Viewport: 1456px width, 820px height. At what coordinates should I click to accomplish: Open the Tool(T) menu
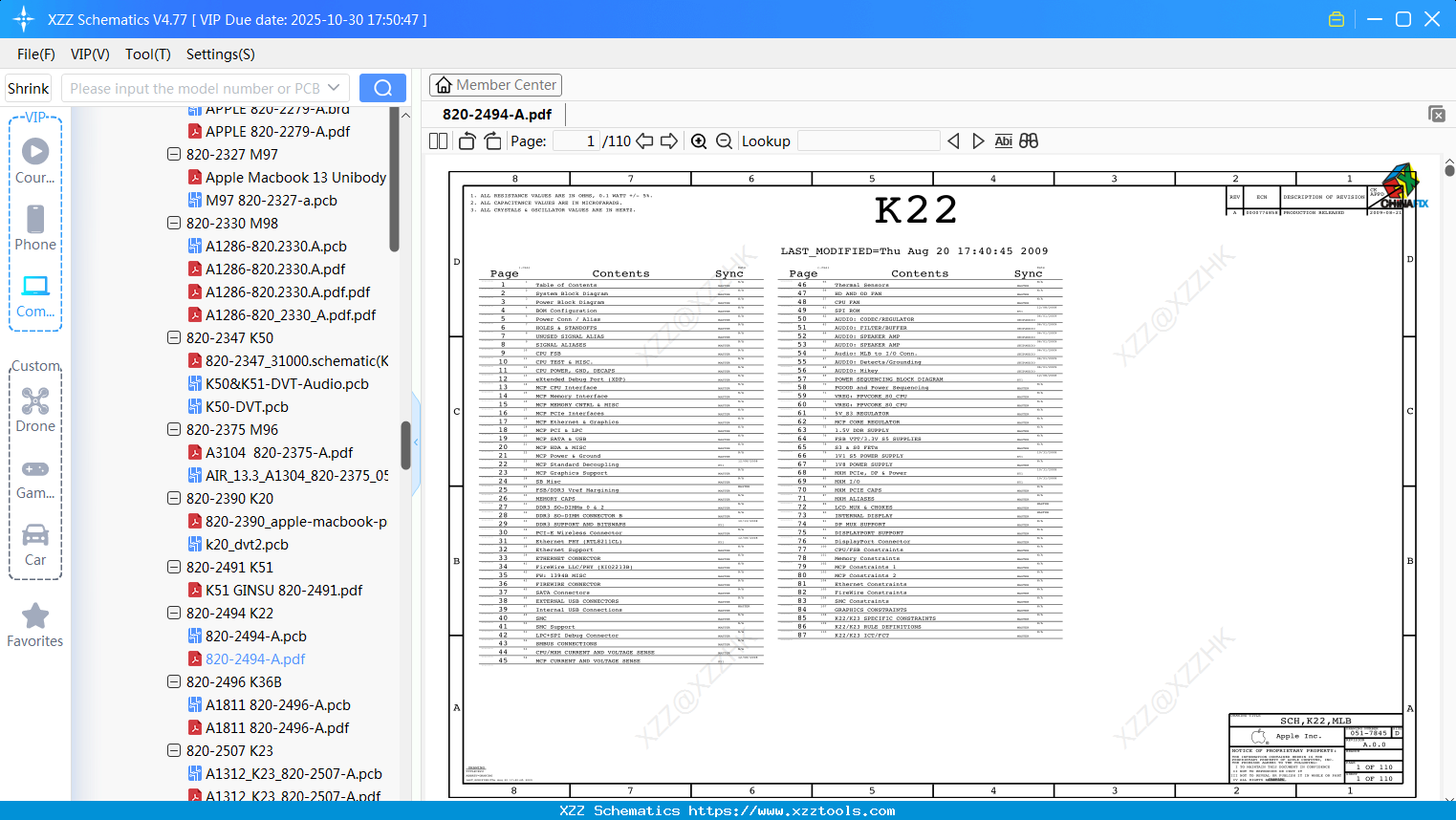coord(148,54)
